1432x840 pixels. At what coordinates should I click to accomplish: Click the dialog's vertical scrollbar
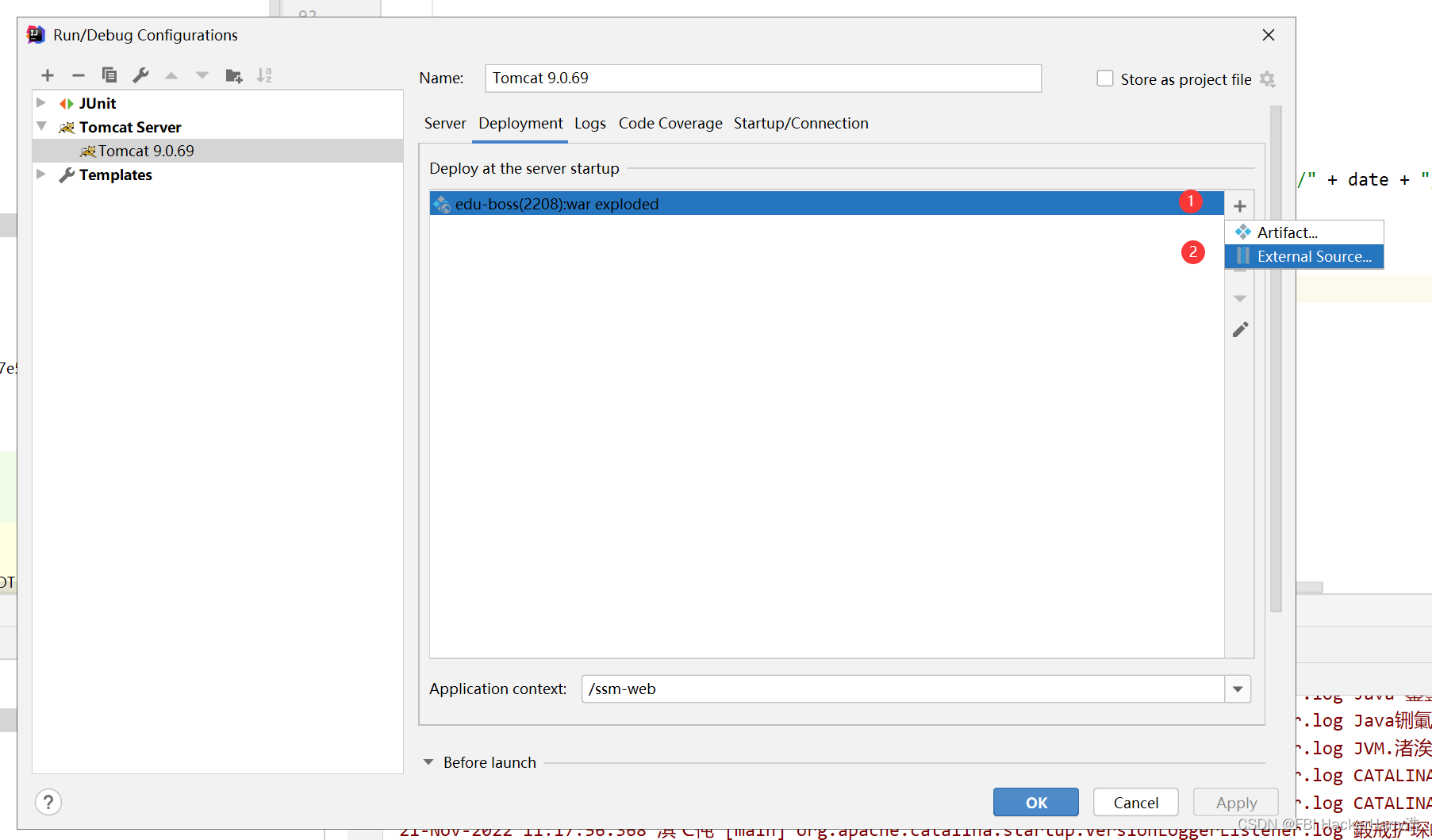[x=1276, y=359]
